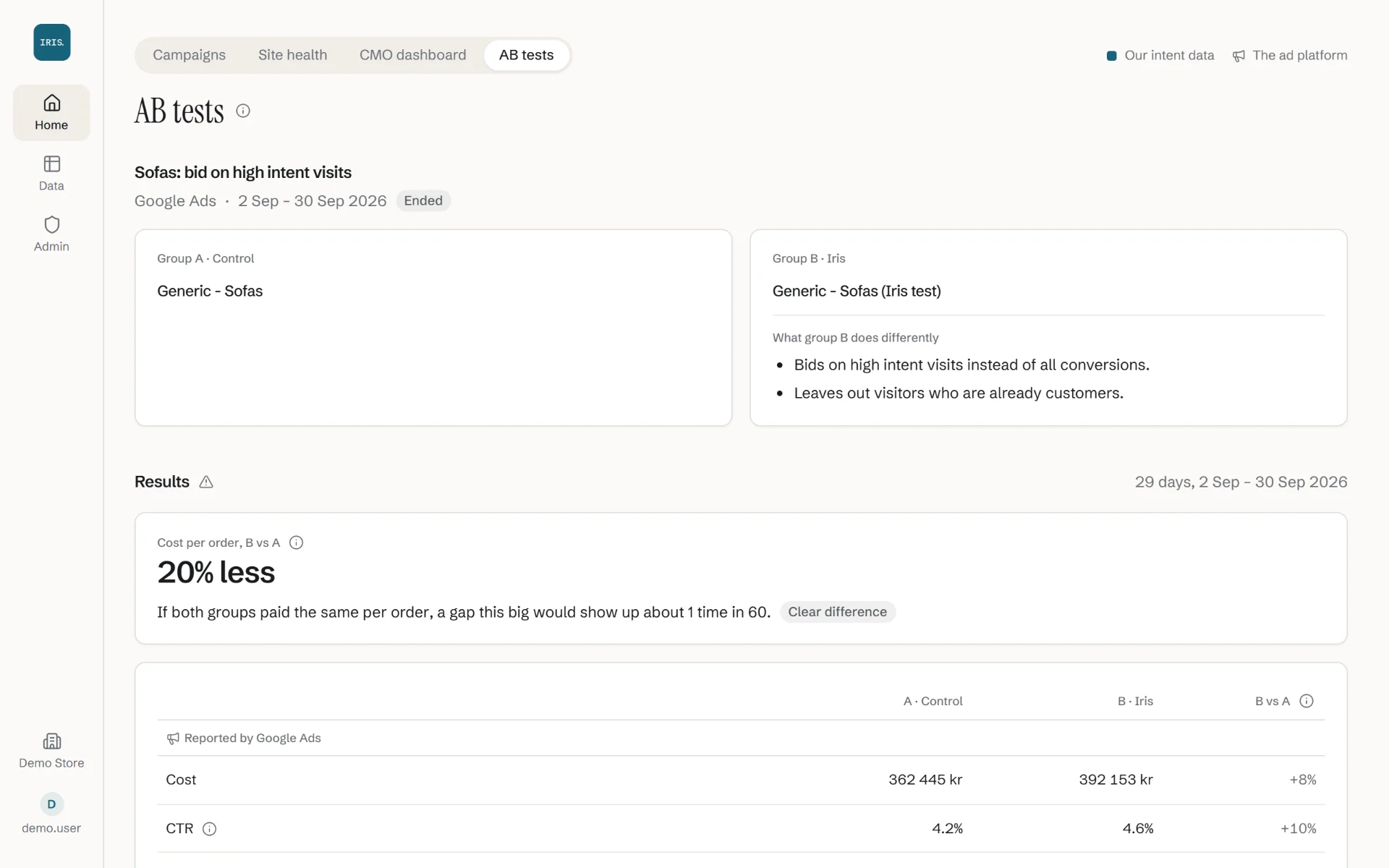Click the Clear difference badge
Image resolution: width=1389 pixels, height=868 pixels.
pyautogui.click(x=838, y=612)
